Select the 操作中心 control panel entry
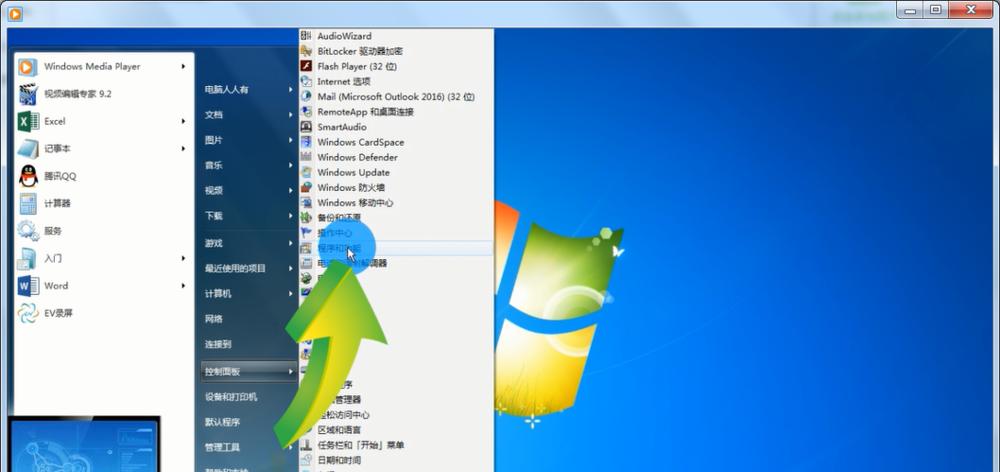 coord(396,233)
